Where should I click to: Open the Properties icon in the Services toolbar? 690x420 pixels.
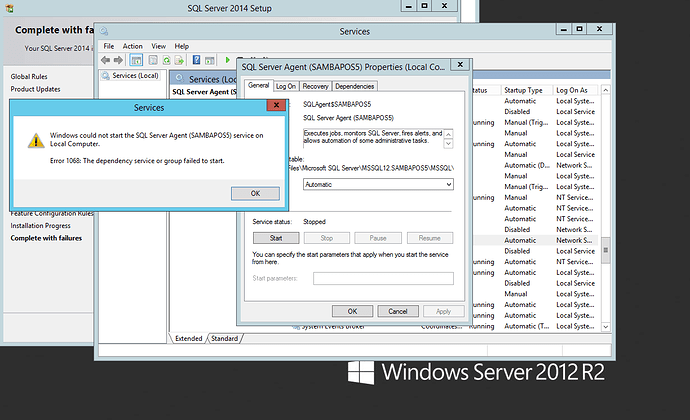153,60
